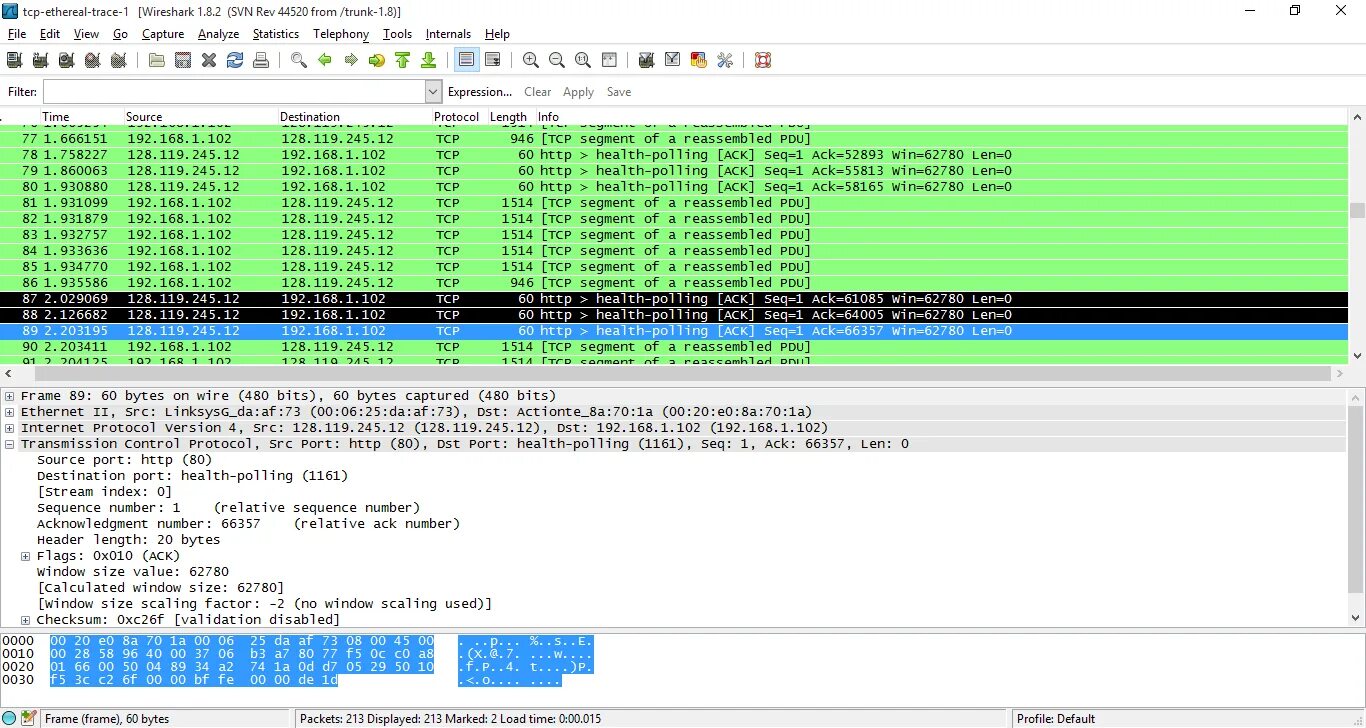
Task: Open coloring rules editor
Action: [699, 60]
